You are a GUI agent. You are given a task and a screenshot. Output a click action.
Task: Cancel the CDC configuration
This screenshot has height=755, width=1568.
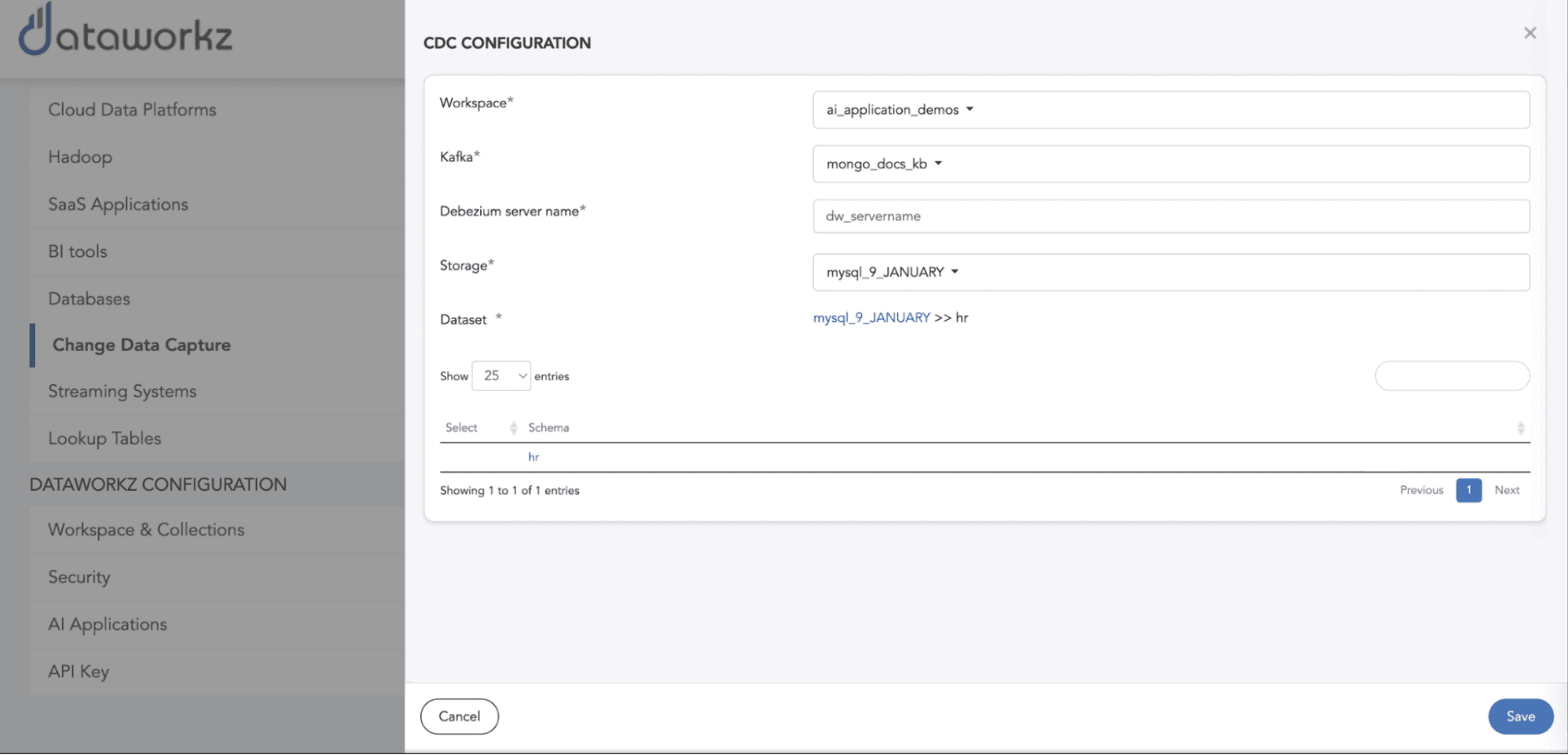click(x=459, y=716)
